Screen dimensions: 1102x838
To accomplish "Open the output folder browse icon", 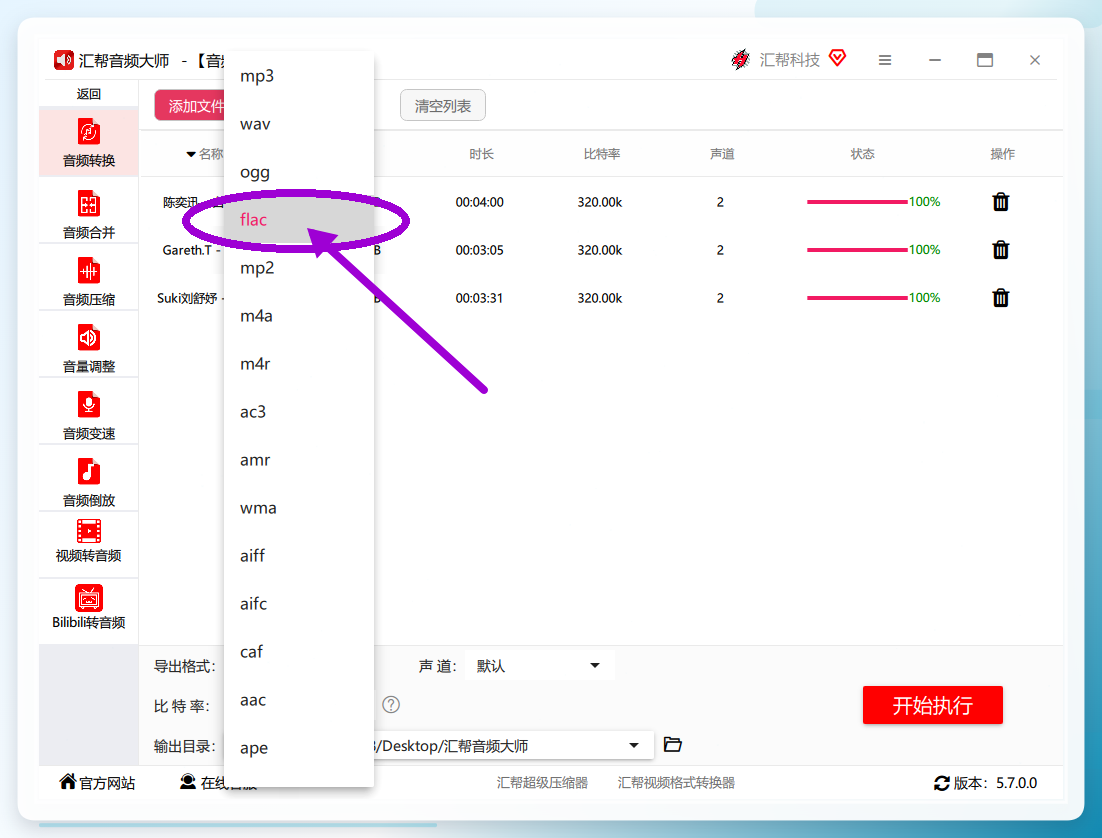I will [673, 744].
